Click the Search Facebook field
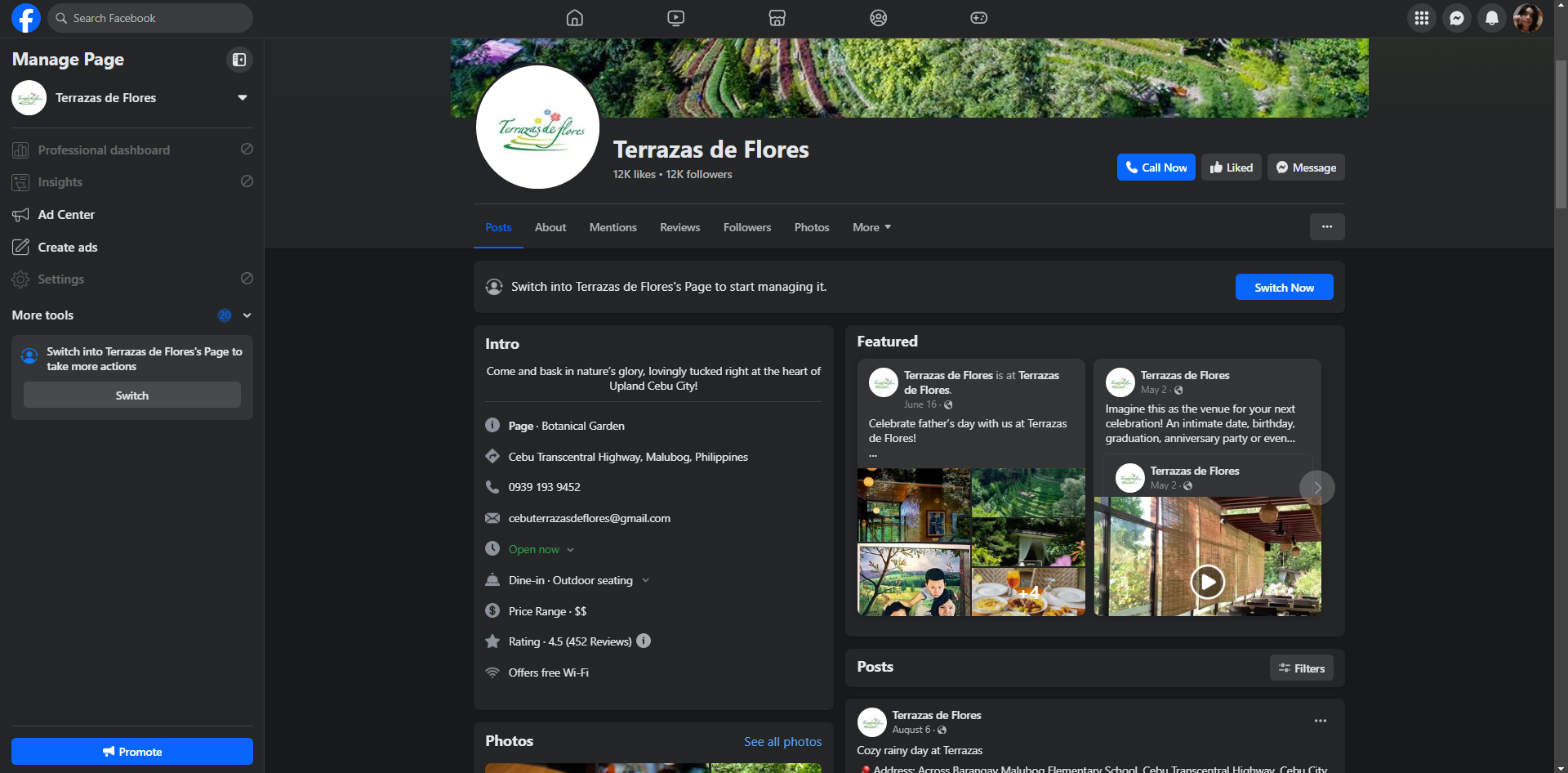This screenshot has width=1568, height=773. coord(150,18)
